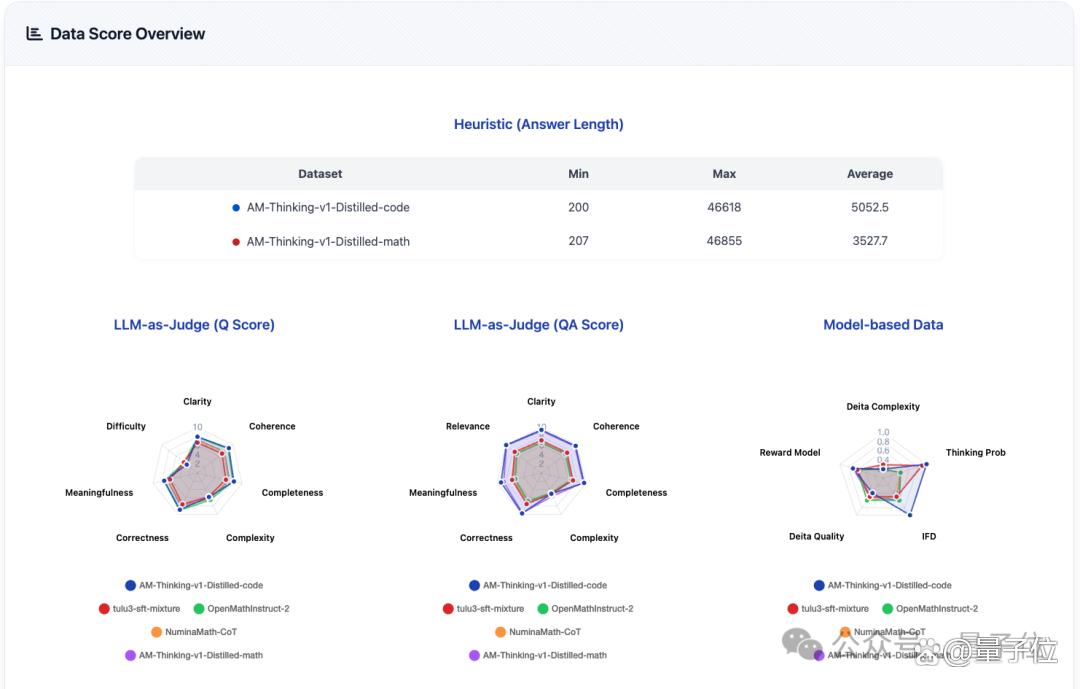
Task: Click the Data Score Overview chart icon
Action: click(x=34, y=34)
